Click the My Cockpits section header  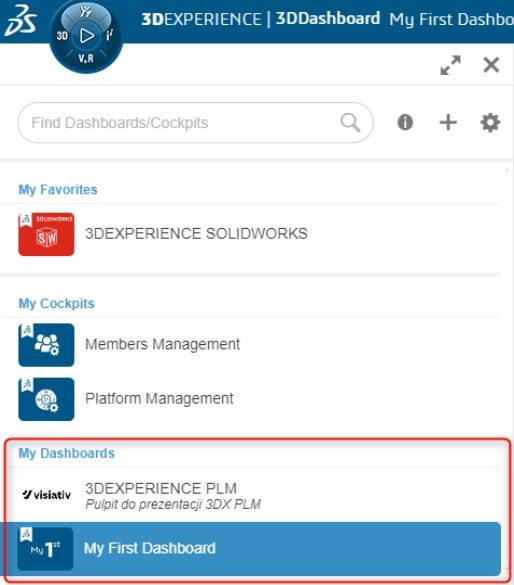[56, 304]
